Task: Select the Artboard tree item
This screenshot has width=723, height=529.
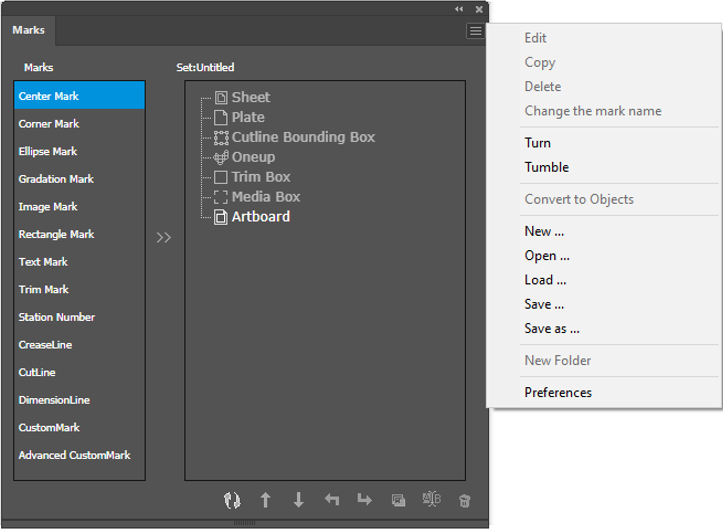Action: click(x=260, y=216)
